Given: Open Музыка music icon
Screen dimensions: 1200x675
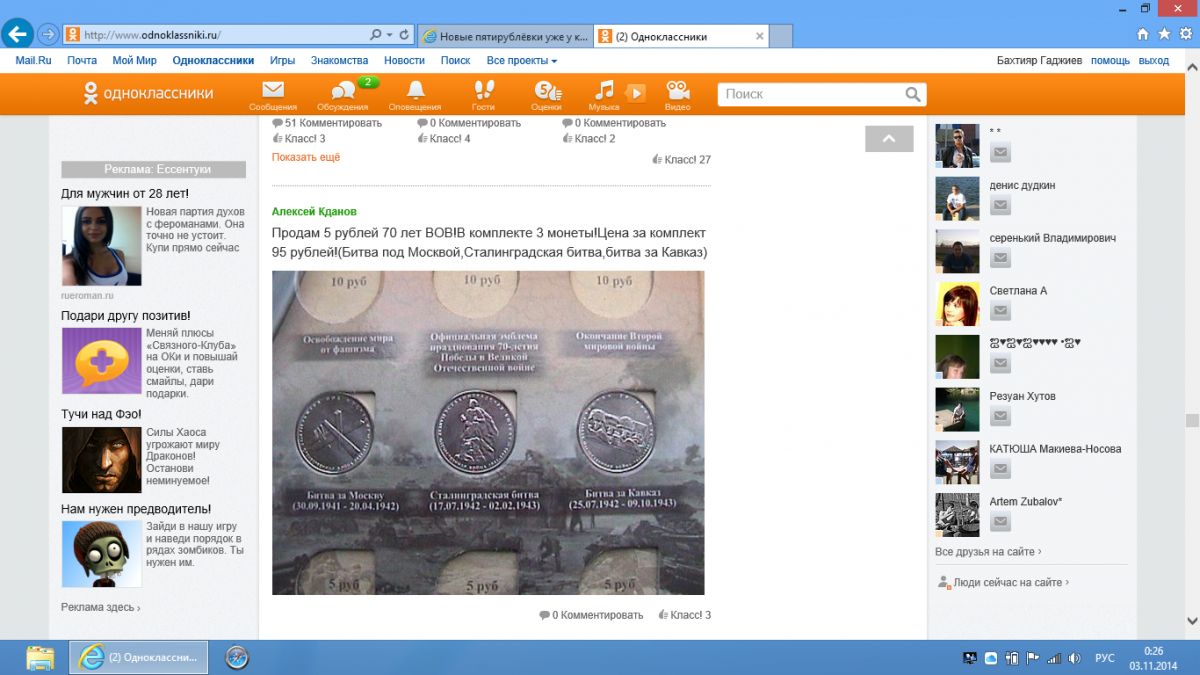Looking at the screenshot, I should coord(604,93).
